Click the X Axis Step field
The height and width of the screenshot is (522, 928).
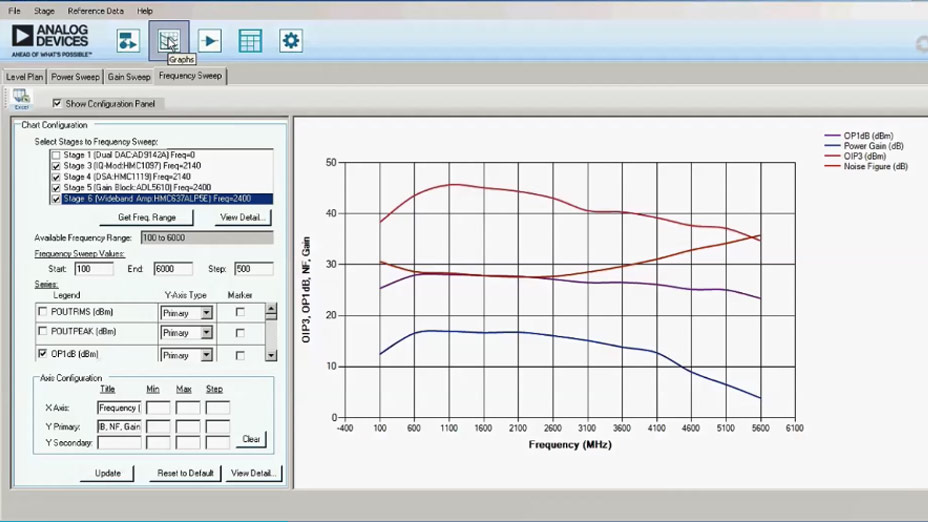(x=217, y=408)
